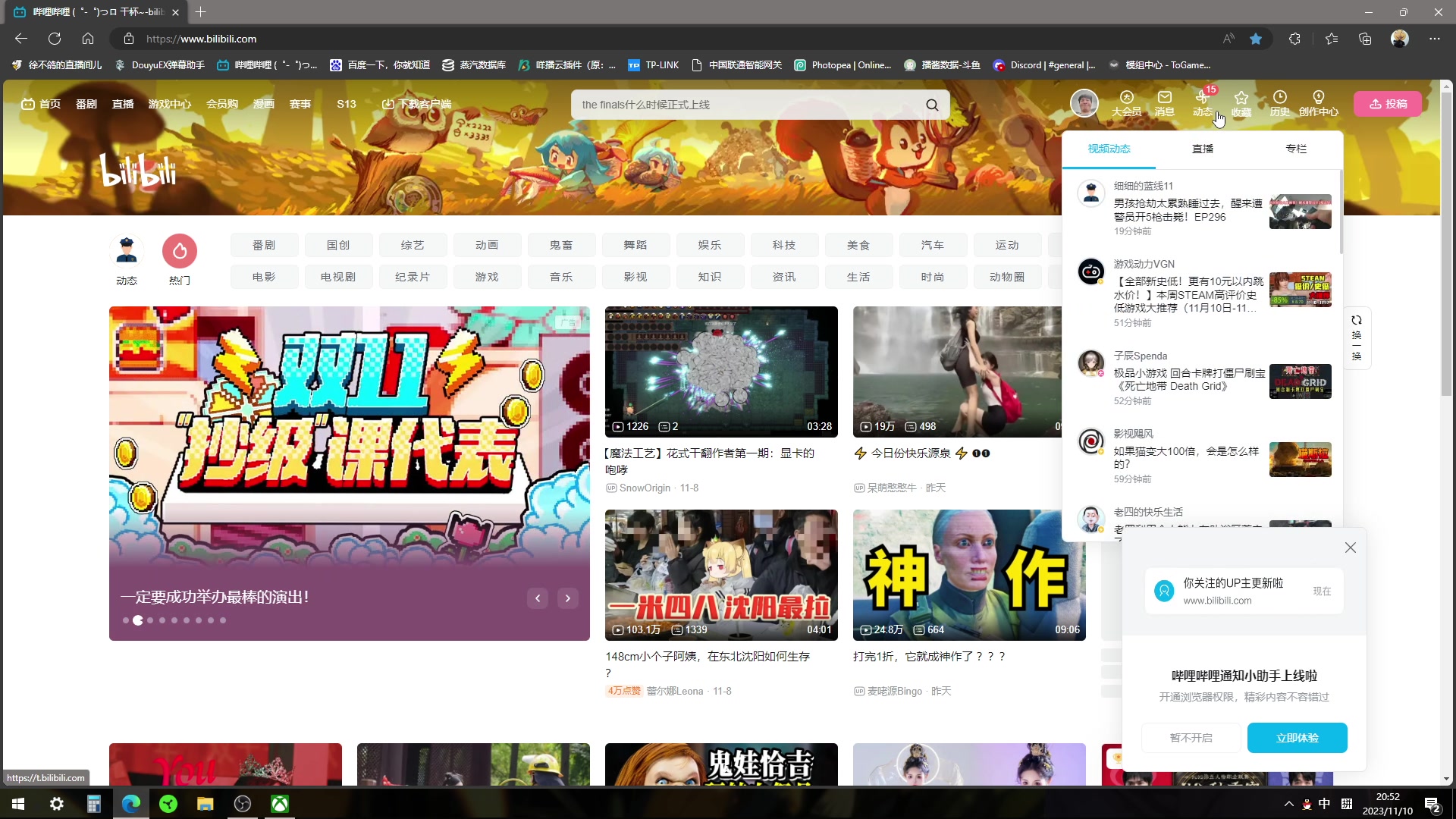Click the browser address bar
The width and height of the screenshot is (1456, 819).
[667, 39]
